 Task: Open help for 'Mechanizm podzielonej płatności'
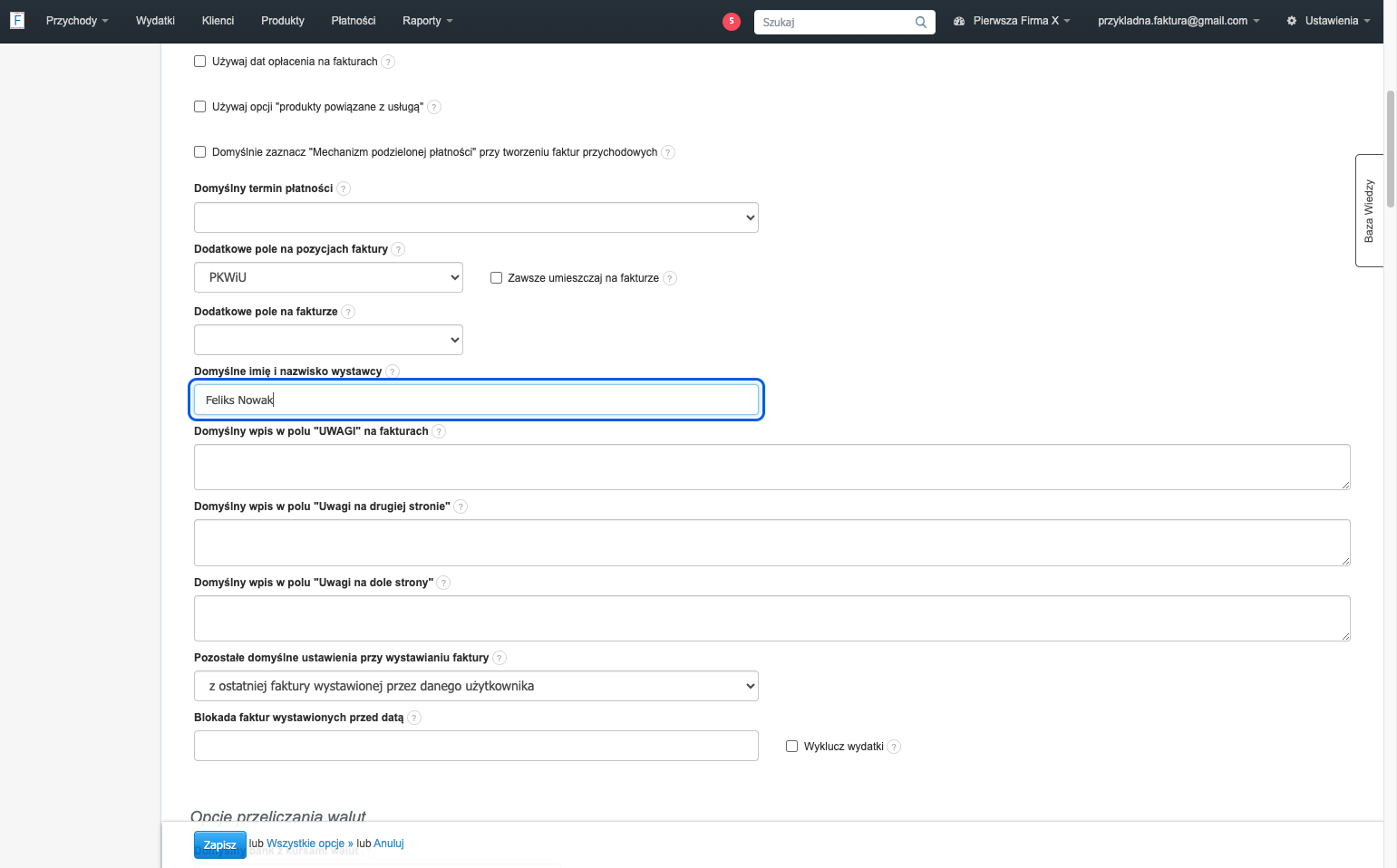click(668, 152)
